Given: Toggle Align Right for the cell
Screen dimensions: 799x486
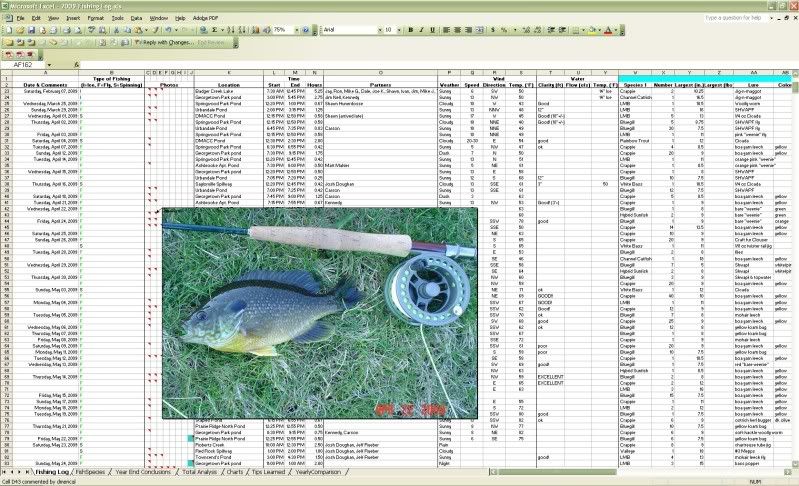Looking at the screenshot, I should [x=469, y=30].
